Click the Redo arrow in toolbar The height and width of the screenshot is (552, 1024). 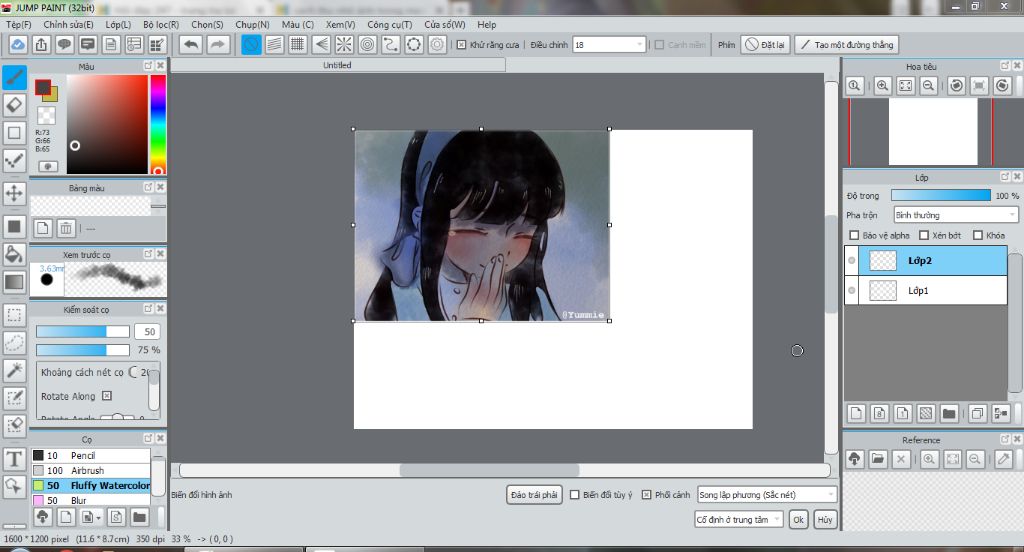[x=217, y=44]
